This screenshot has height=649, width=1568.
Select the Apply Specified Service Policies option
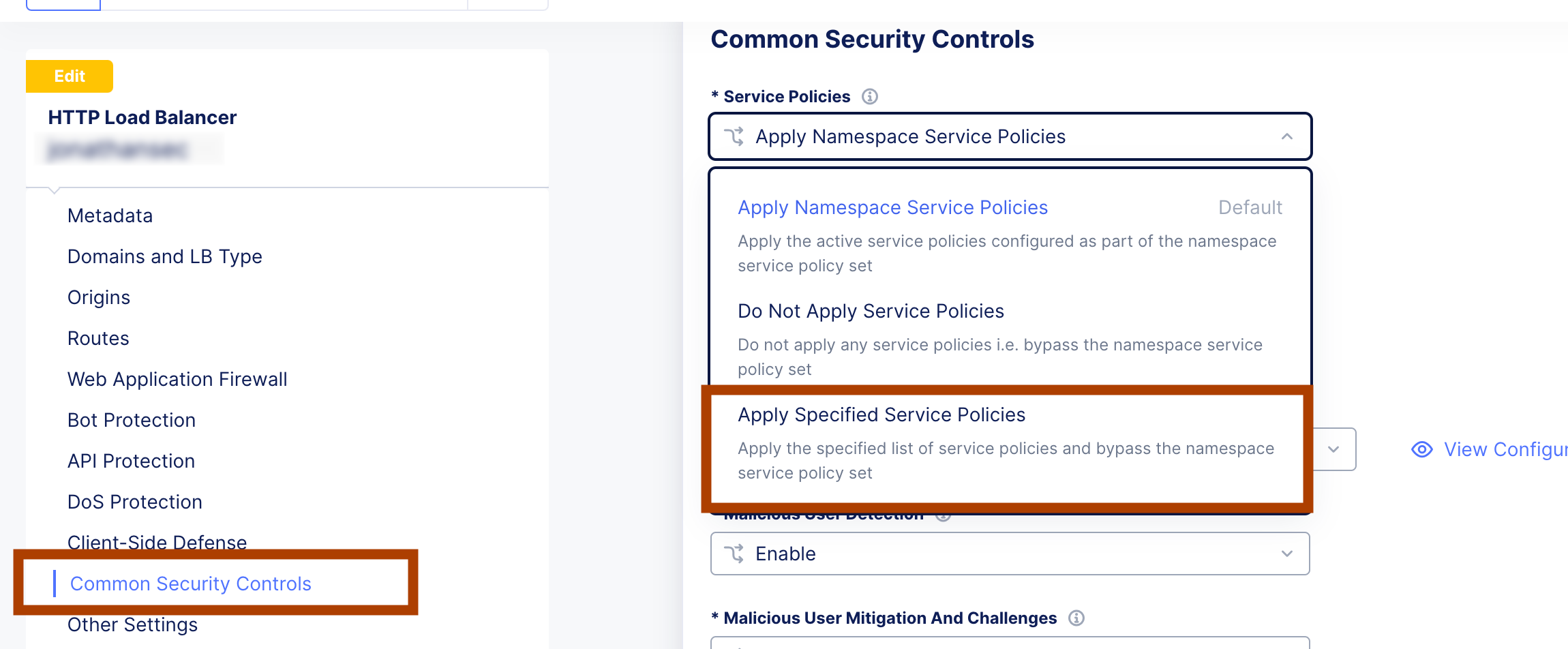pos(881,414)
